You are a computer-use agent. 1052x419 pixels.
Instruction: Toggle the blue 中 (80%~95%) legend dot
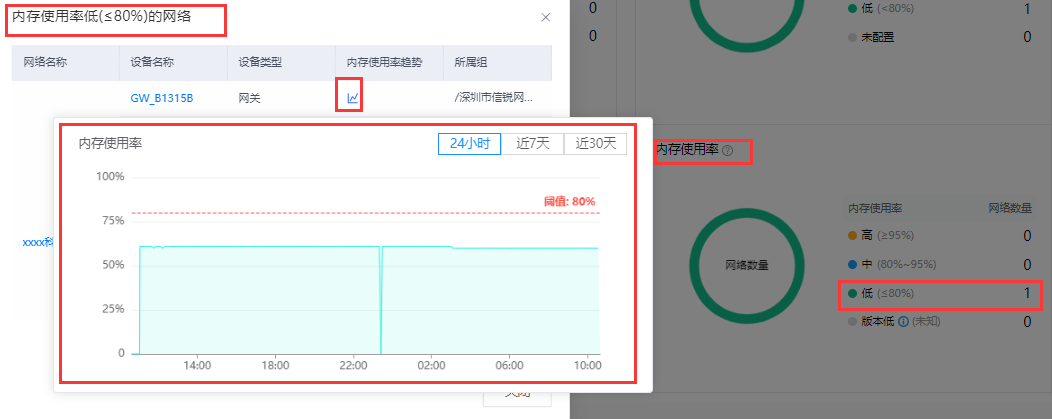click(852, 265)
